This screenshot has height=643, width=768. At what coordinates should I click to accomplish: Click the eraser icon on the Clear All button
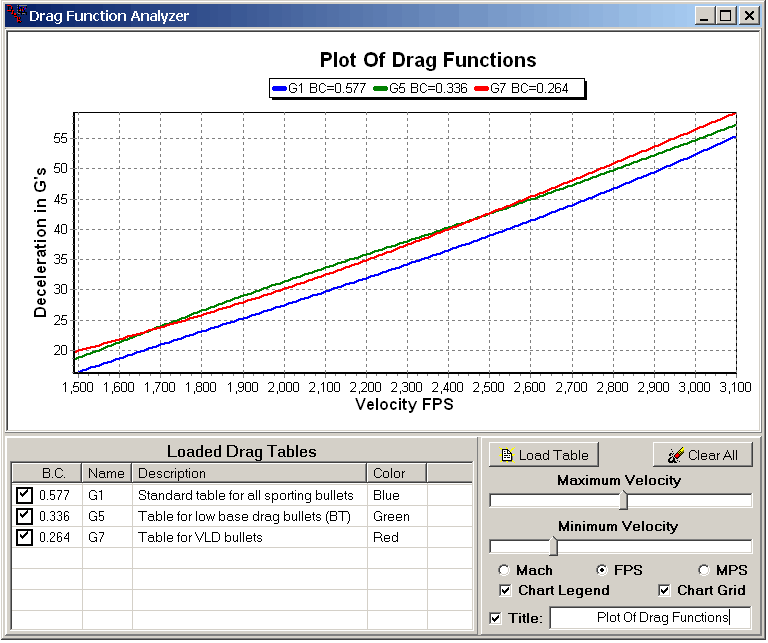click(676, 455)
